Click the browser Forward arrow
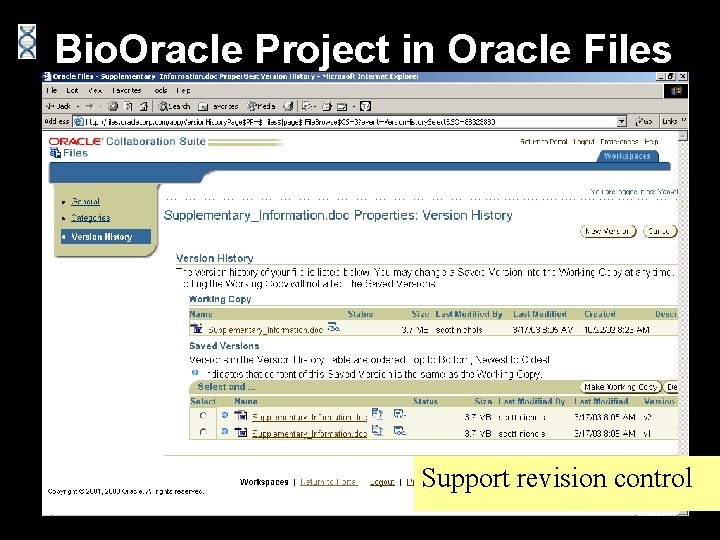The width and height of the screenshot is (720, 540). [90, 106]
